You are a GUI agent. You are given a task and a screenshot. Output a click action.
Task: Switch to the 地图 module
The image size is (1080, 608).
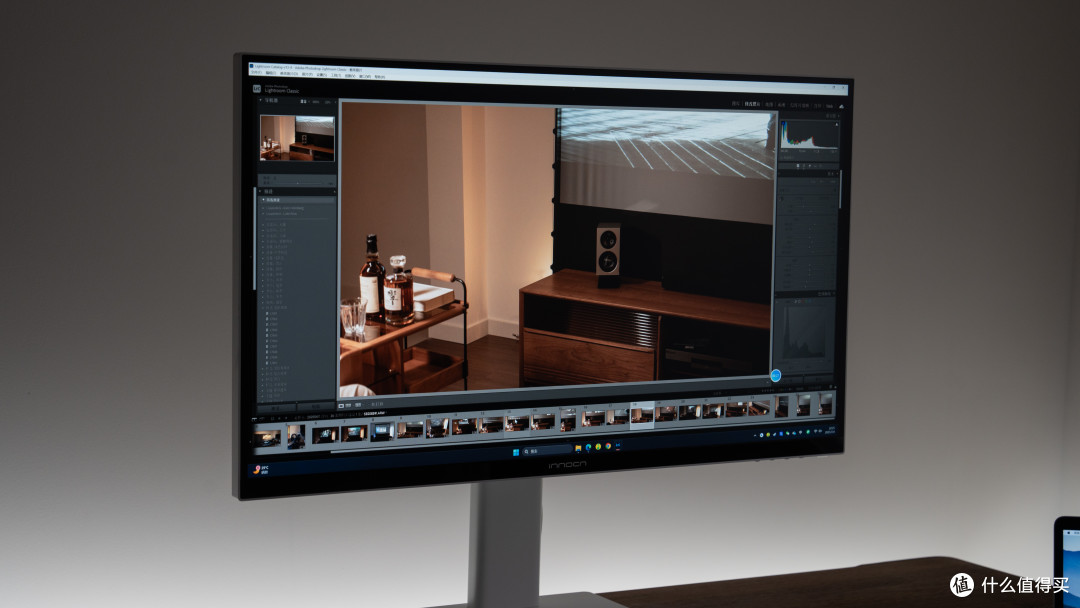tap(769, 105)
